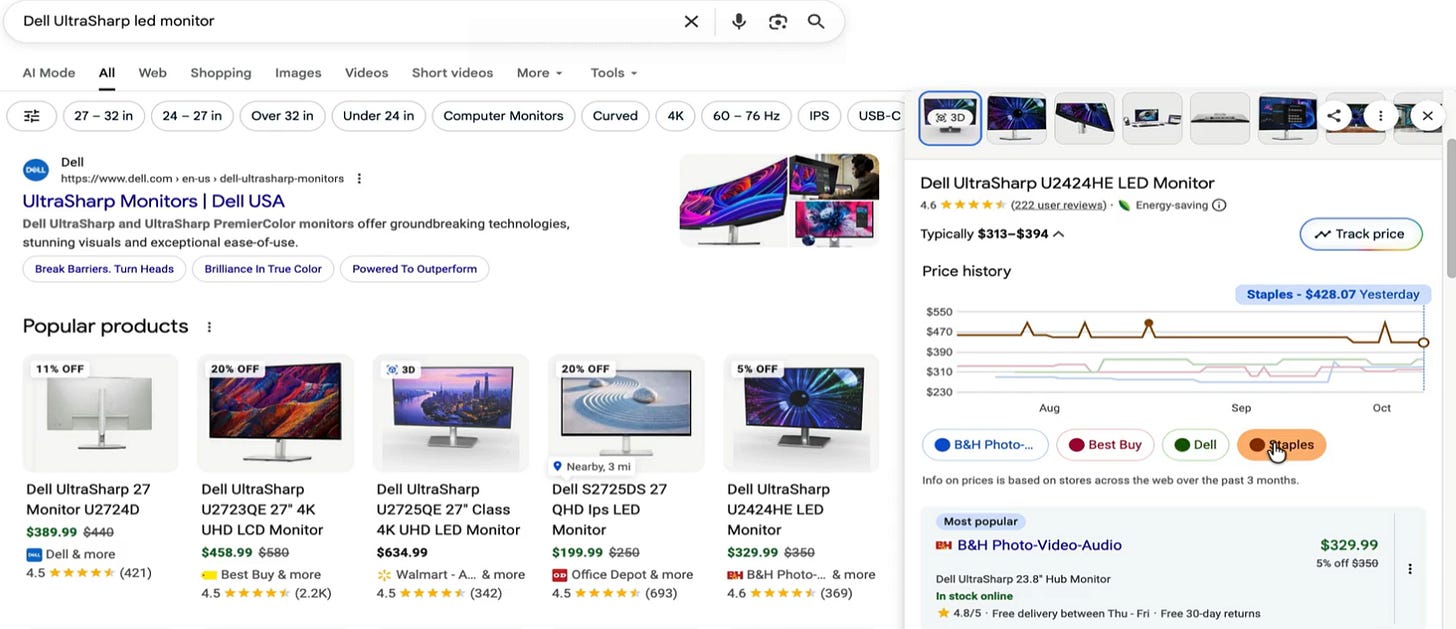1456x629 pixels.
Task: Open energy-saving info icon
Action: 1219,205
